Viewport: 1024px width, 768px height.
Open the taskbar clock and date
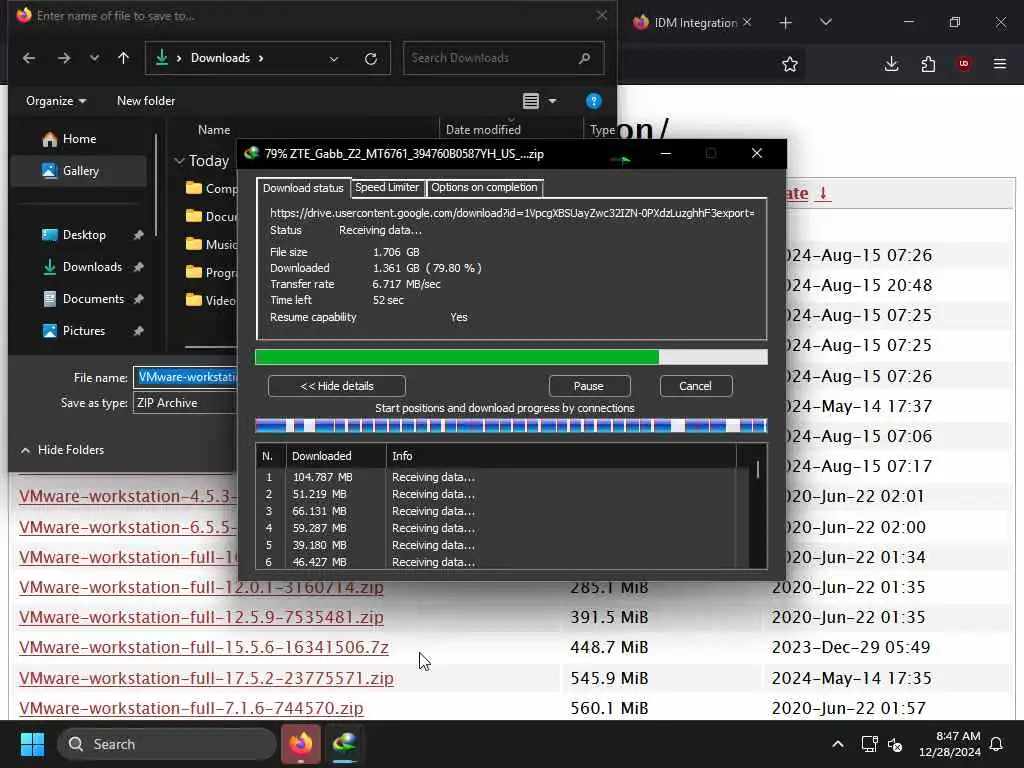(950, 744)
